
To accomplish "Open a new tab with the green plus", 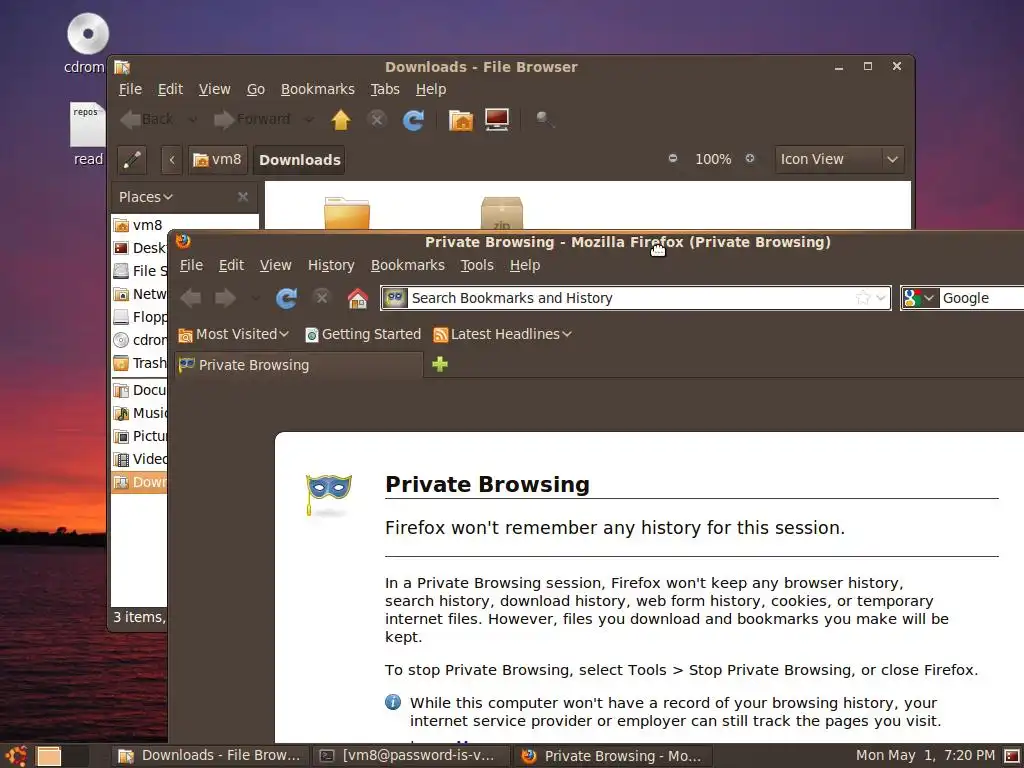I will click(x=440, y=364).
